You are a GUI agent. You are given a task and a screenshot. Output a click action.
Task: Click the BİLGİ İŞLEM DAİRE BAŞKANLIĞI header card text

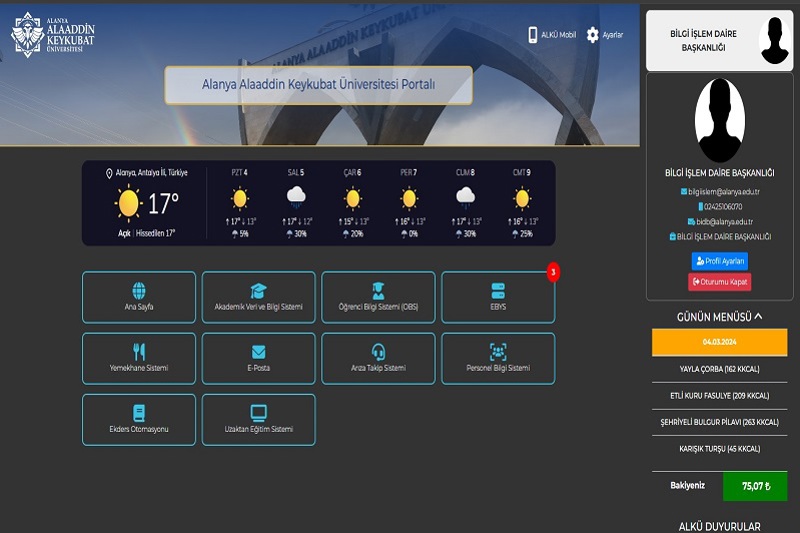click(x=703, y=40)
